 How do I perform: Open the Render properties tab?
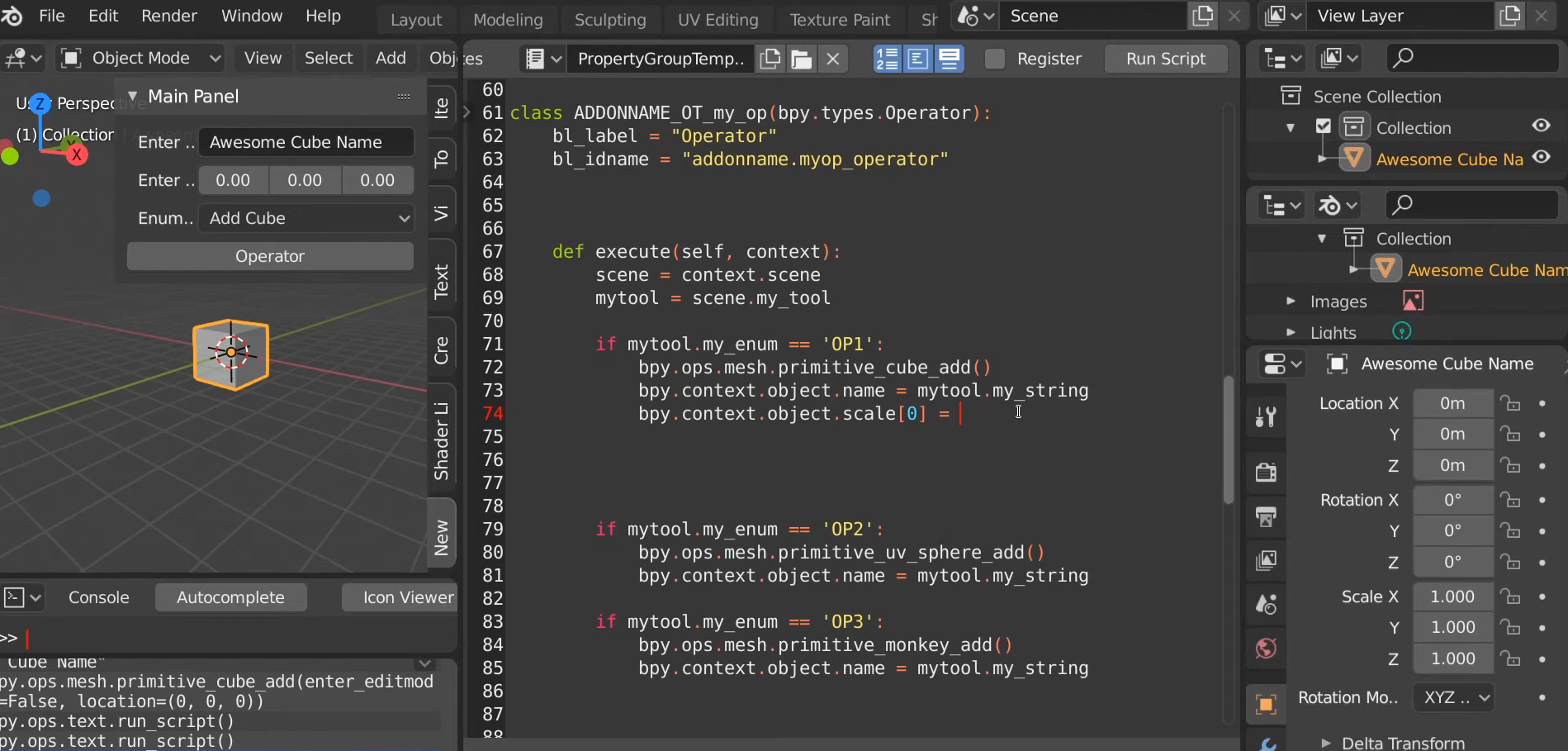[1266, 472]
